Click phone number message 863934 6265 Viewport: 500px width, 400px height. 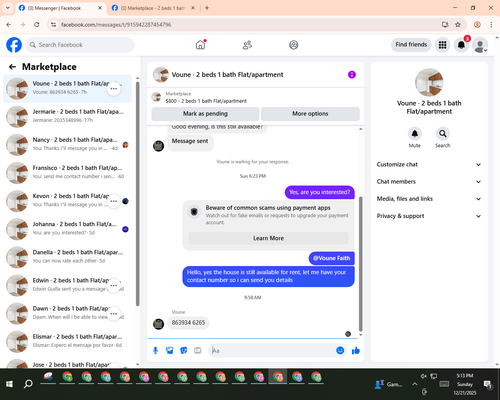coord(188,323)
